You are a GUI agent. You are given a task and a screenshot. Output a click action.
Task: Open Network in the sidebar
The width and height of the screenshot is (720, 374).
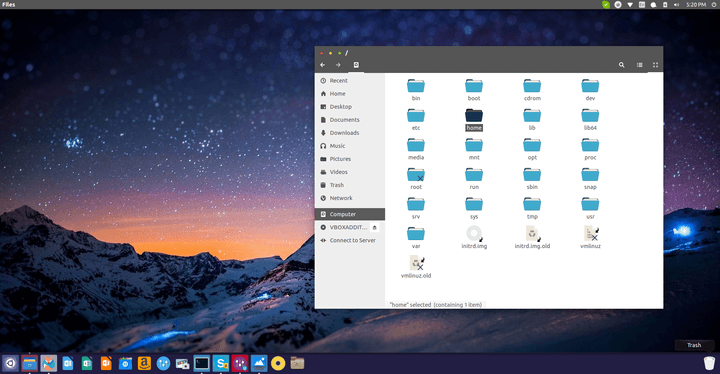[350, 198]
